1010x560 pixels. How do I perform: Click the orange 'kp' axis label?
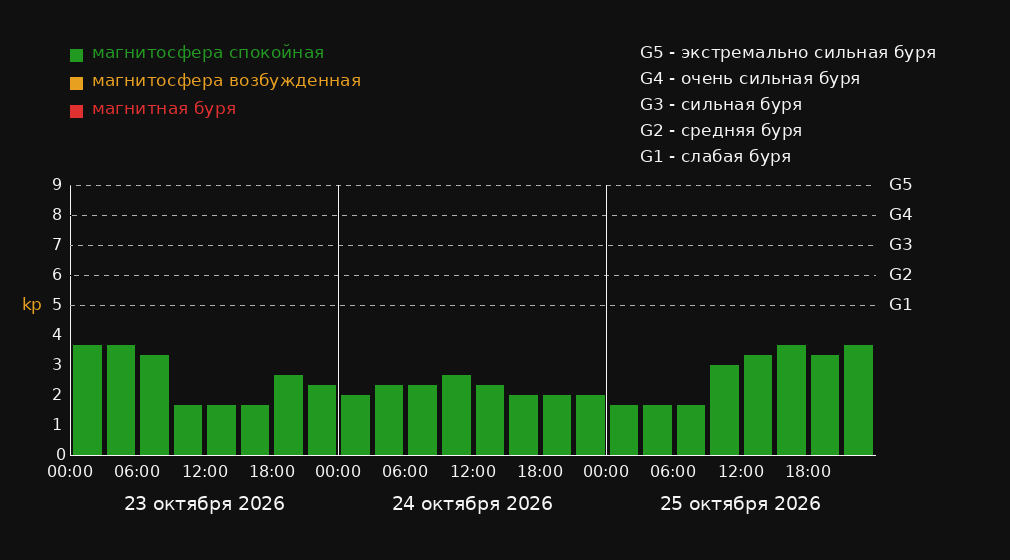(32, 305)
